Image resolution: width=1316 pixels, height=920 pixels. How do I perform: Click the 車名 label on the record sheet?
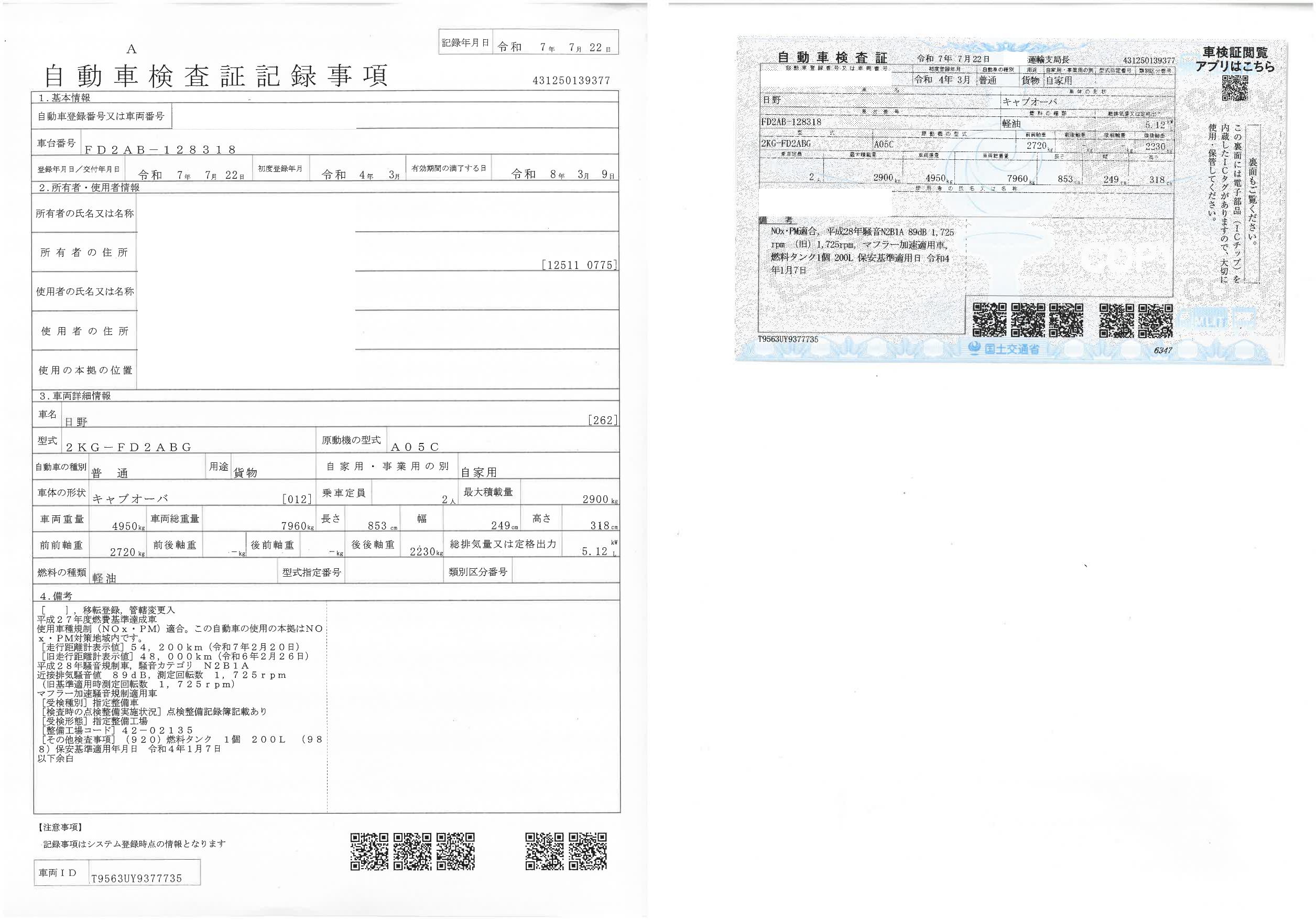(x=48, y=414)
